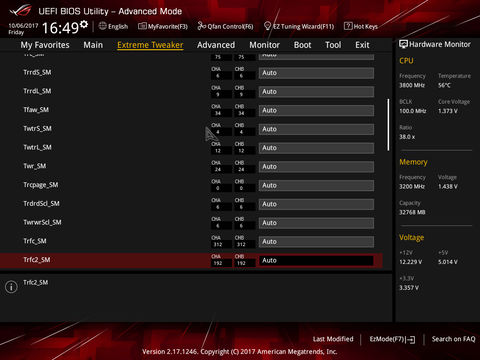This screenshot has height=360, width=480.
Task: Go to the Advanced tab
Action: coord(216,45)
